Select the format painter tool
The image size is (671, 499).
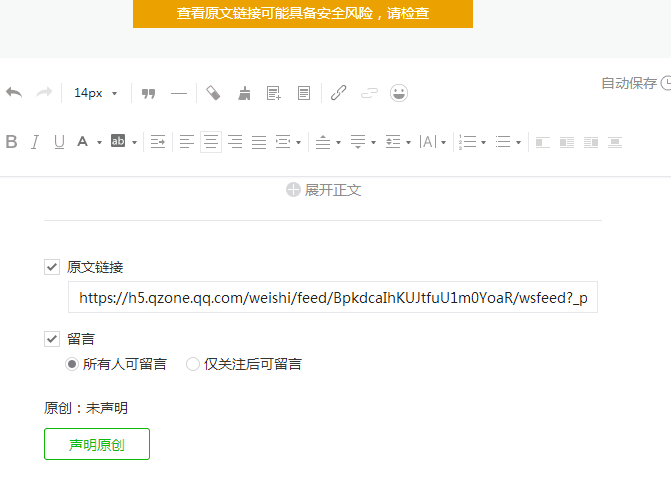[213, 93]
